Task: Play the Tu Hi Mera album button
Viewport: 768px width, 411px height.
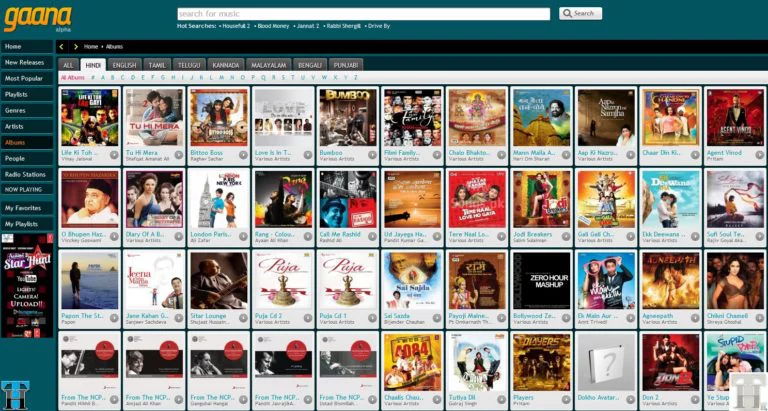Action: tap(179, 155)
